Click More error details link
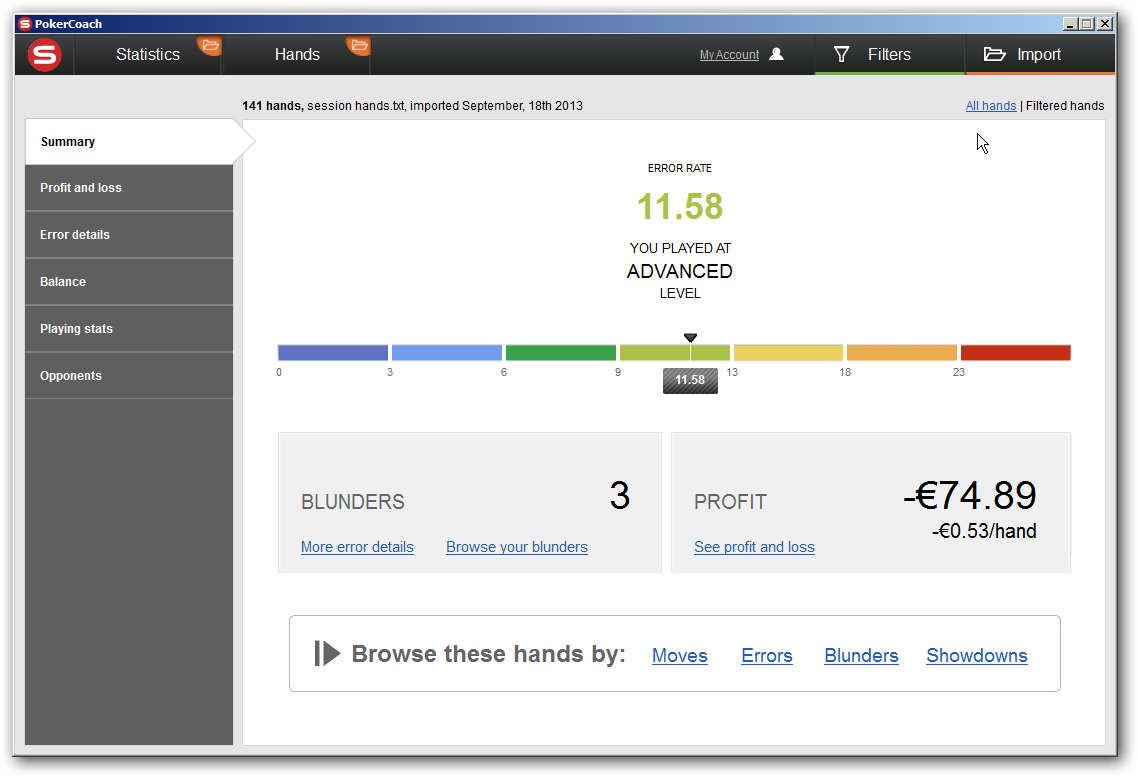 tap(357, 547)
